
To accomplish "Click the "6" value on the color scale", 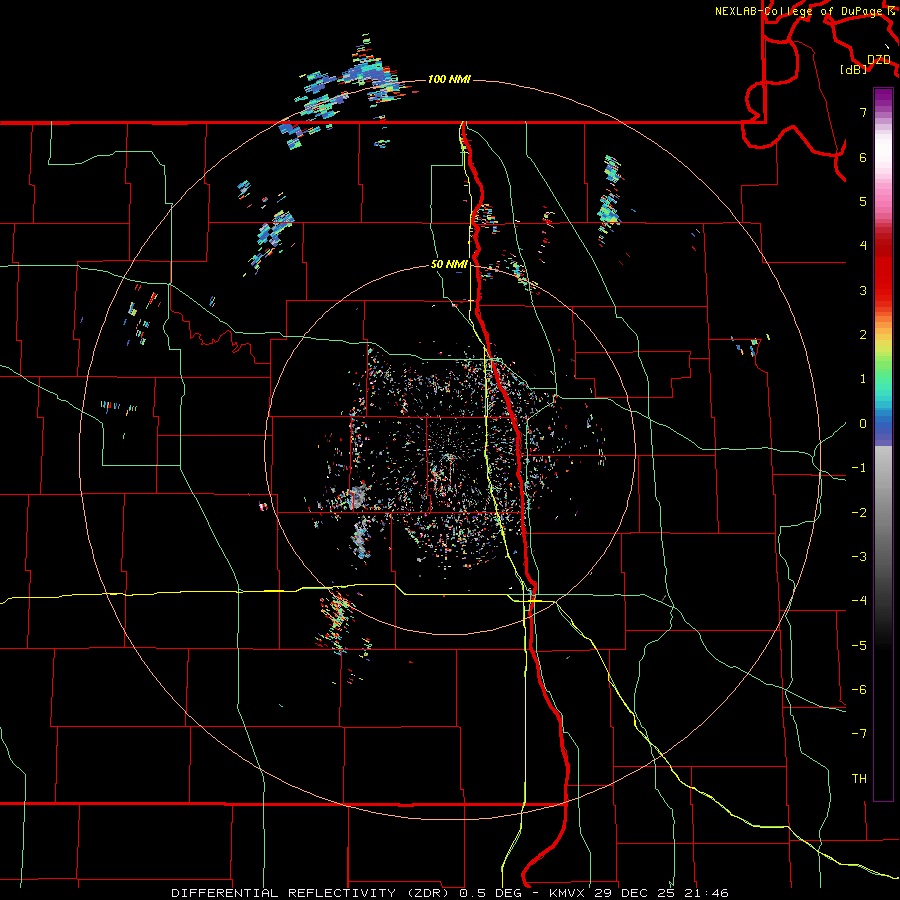I will [863, 157].
